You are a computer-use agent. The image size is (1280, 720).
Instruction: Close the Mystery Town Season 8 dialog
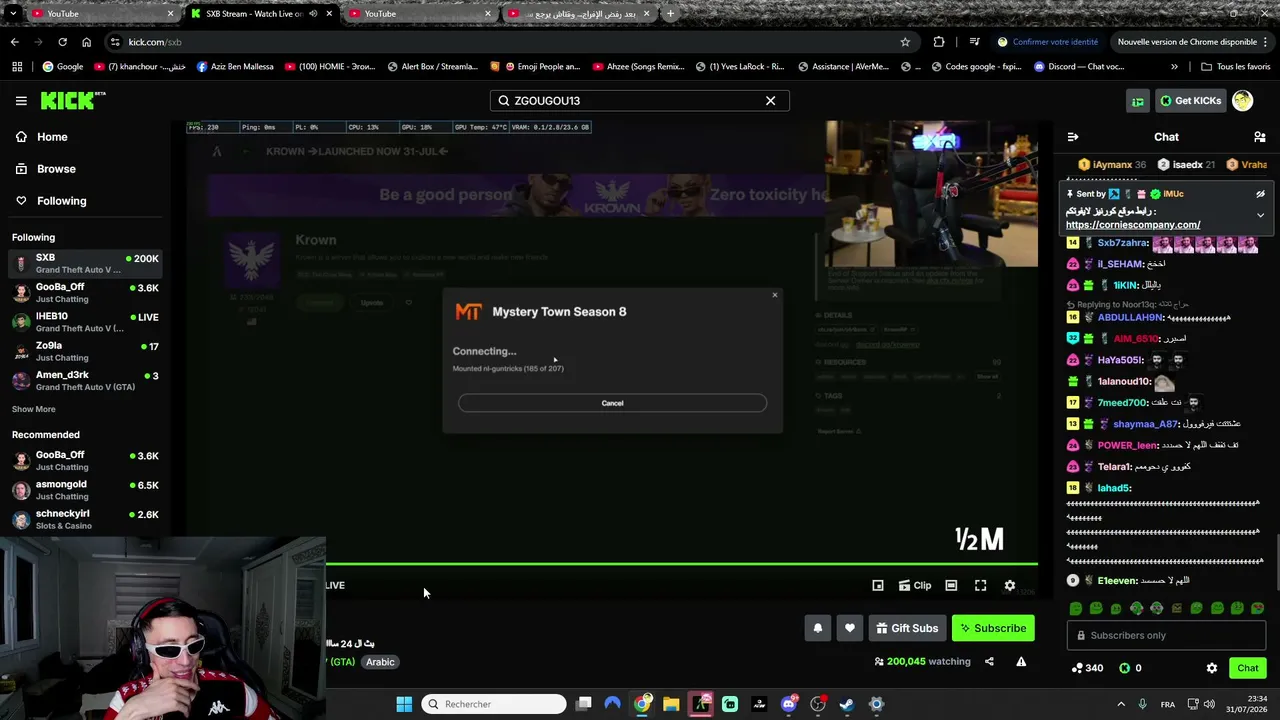(774, 295)
